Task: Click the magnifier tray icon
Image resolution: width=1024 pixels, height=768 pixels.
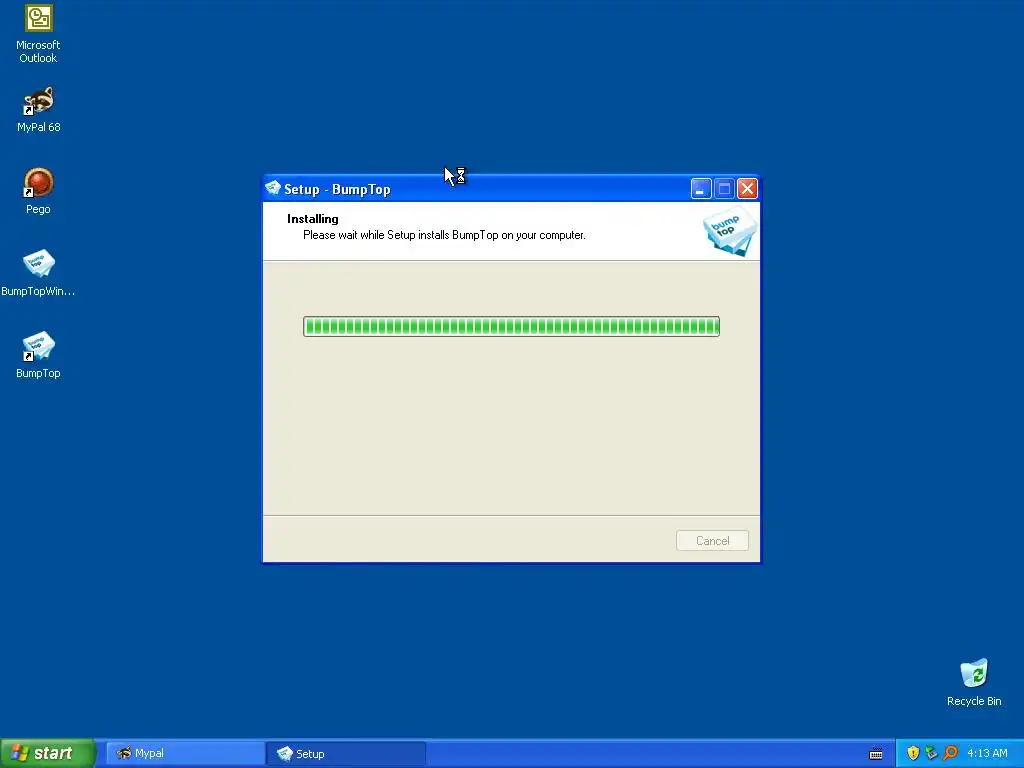Action: tap(950, 754)
